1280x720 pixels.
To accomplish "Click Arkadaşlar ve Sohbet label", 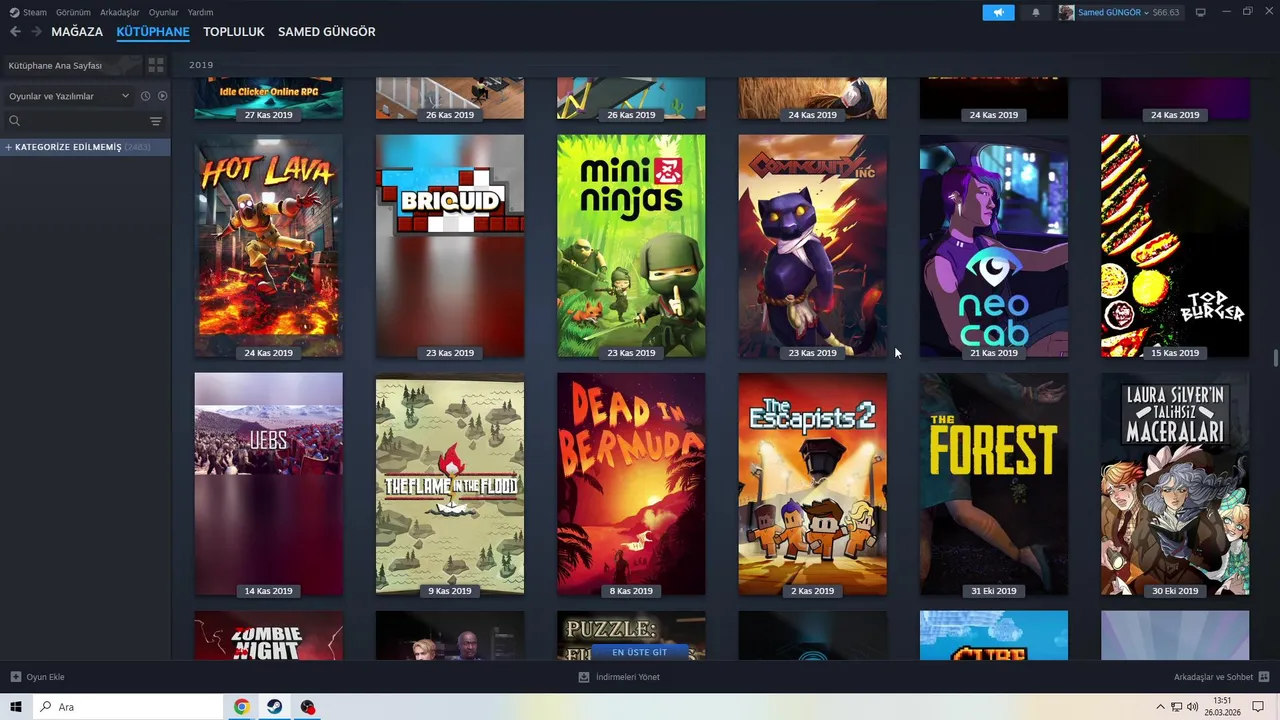I will [x=1213, y=677].
